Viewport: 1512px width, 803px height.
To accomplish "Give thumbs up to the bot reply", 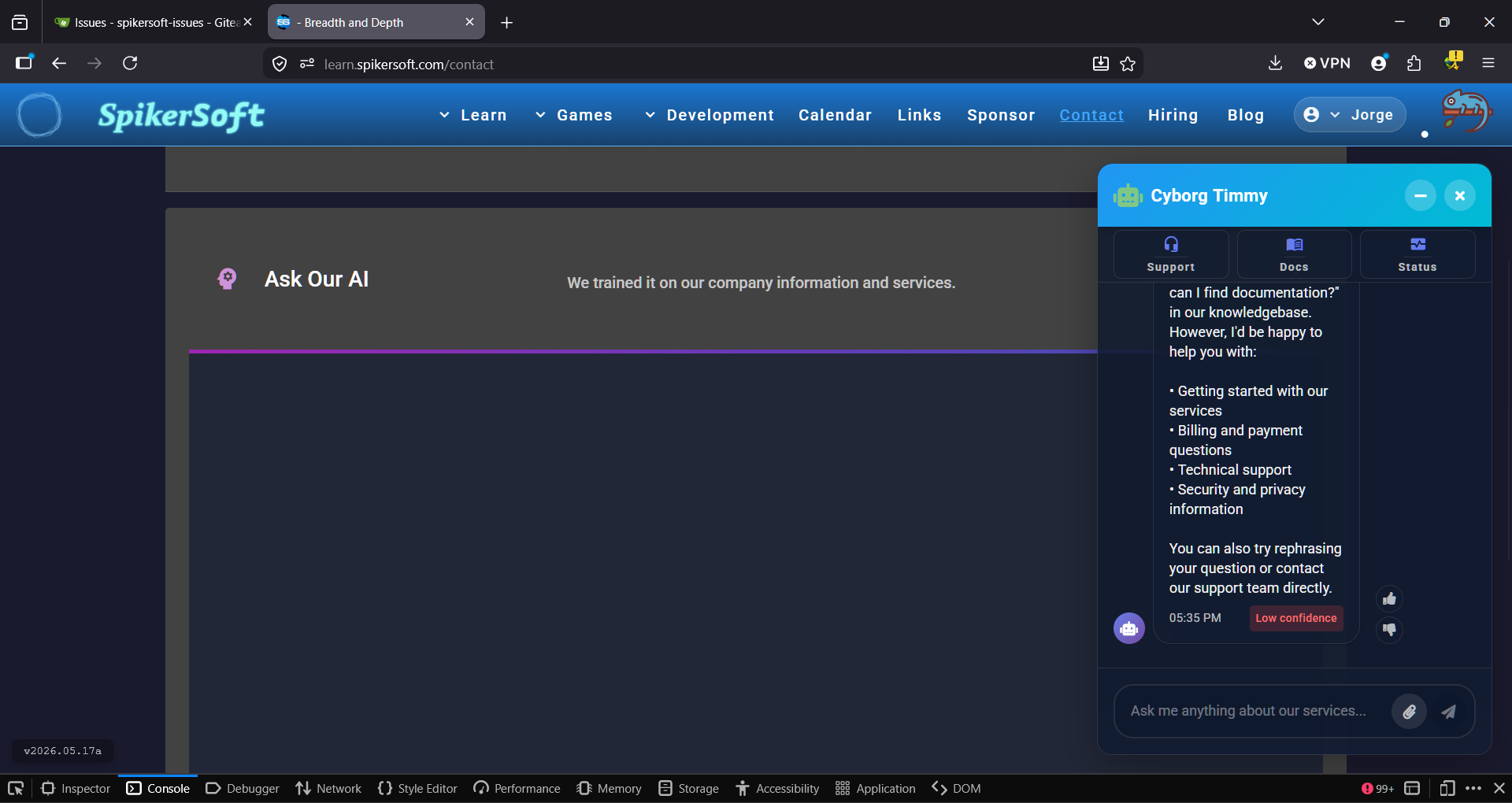I will [1389, 599].
